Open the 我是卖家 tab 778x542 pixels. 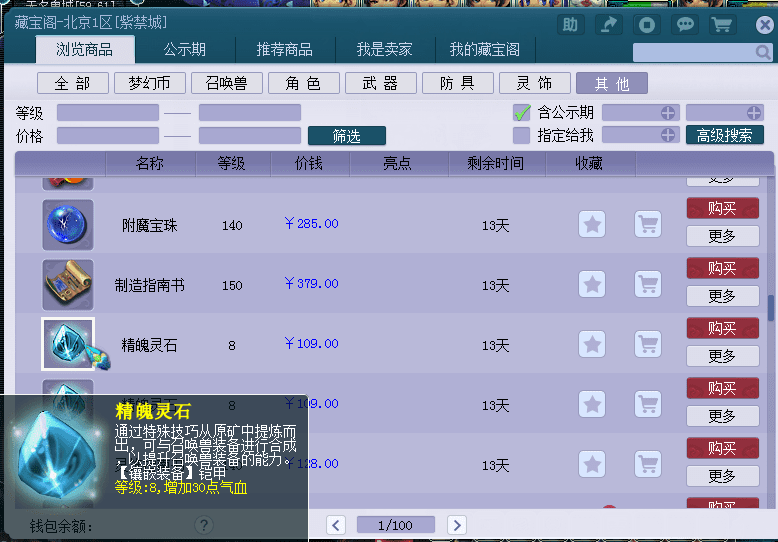coord(385,49)
